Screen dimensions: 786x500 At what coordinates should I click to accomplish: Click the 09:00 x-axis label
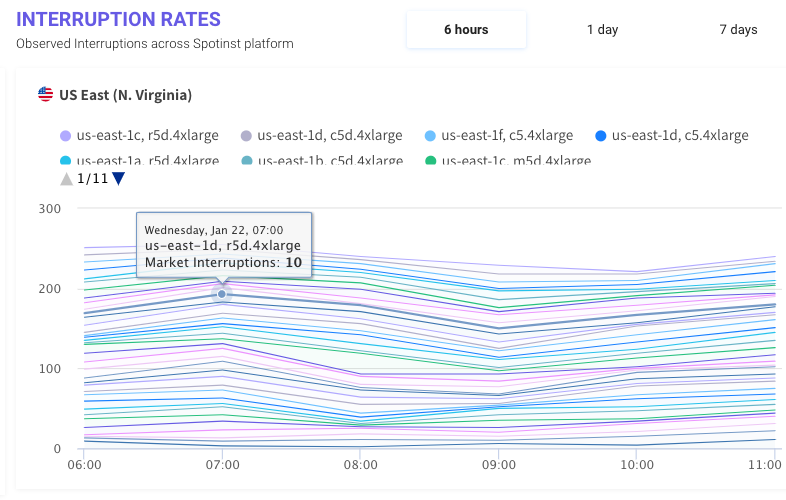point(498,465)
